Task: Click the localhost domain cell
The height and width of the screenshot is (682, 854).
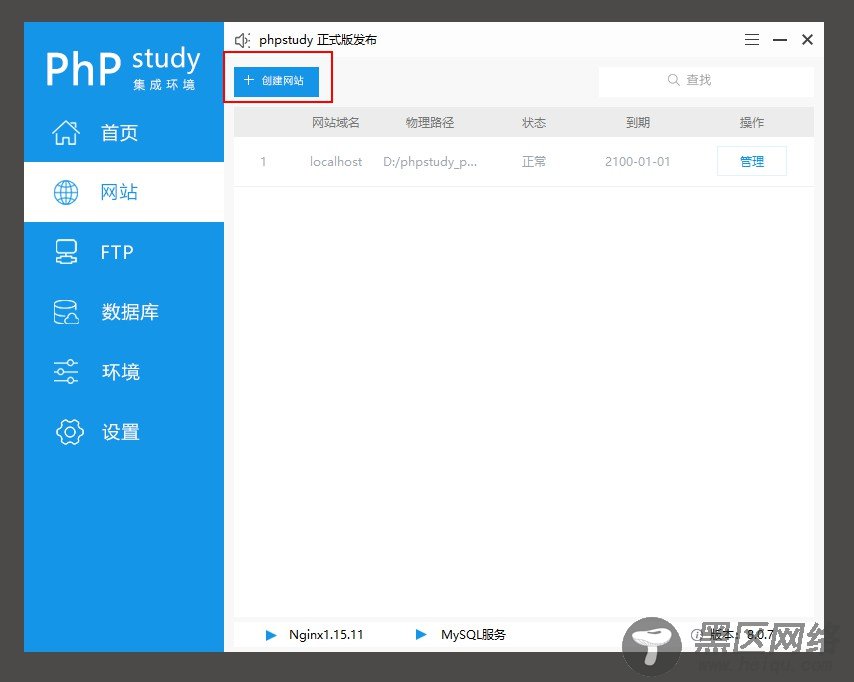Action: 336,162
